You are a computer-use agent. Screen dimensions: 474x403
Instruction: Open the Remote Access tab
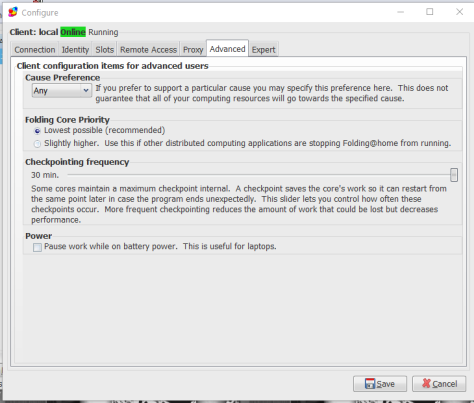148,50
